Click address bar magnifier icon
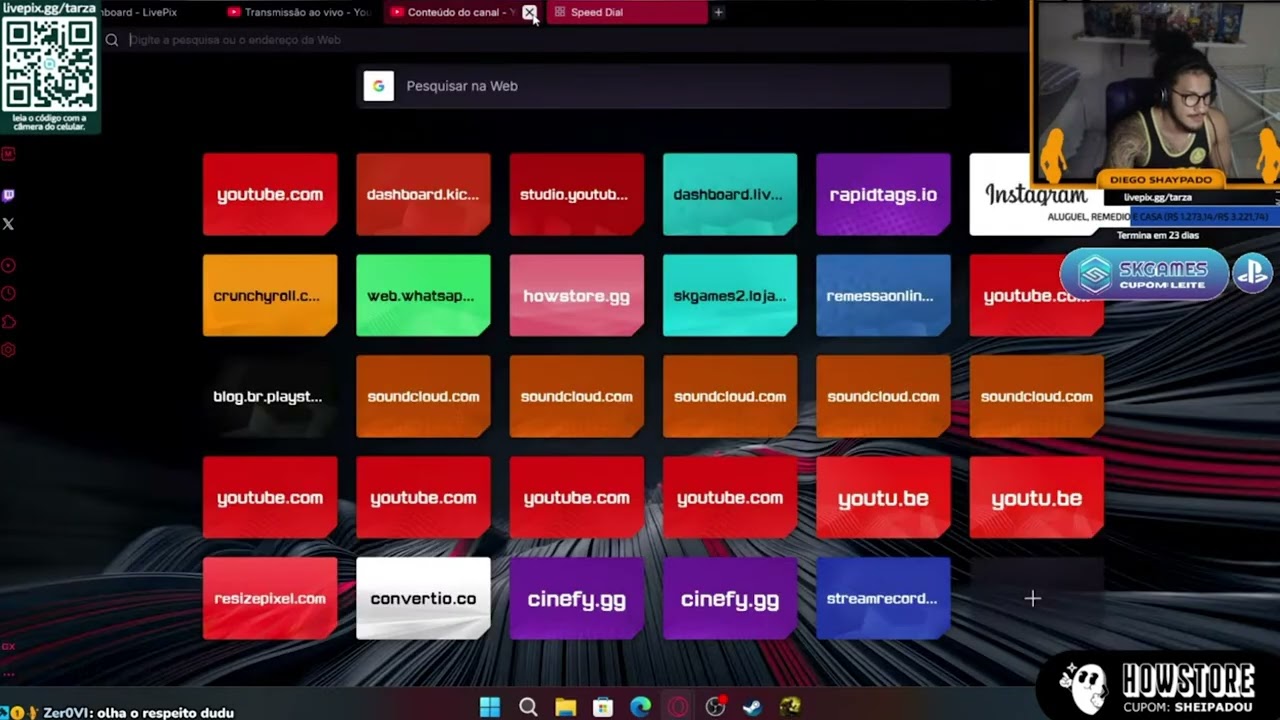The image size is (1280, 720). (112, 40)
